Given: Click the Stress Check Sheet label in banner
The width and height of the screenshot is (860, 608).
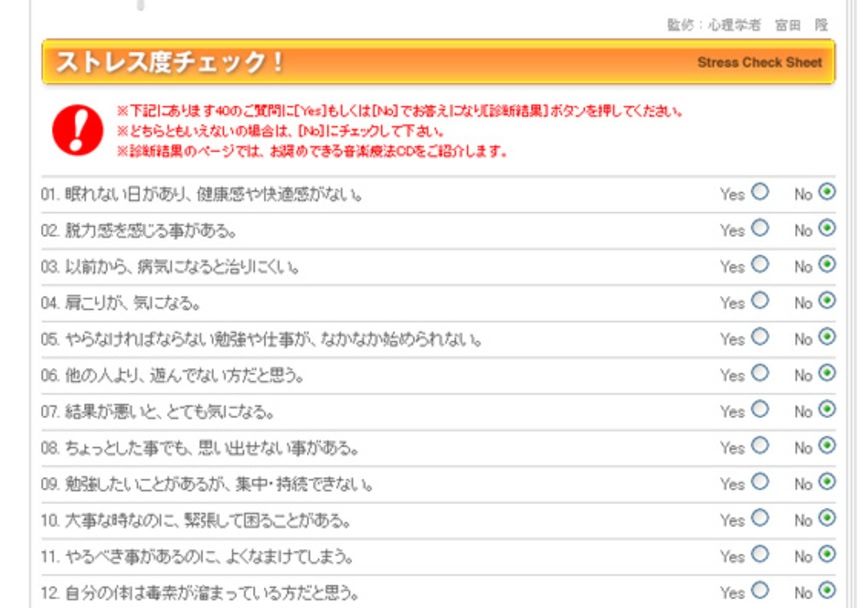Looking at the screenshot, I should point(759,63).
